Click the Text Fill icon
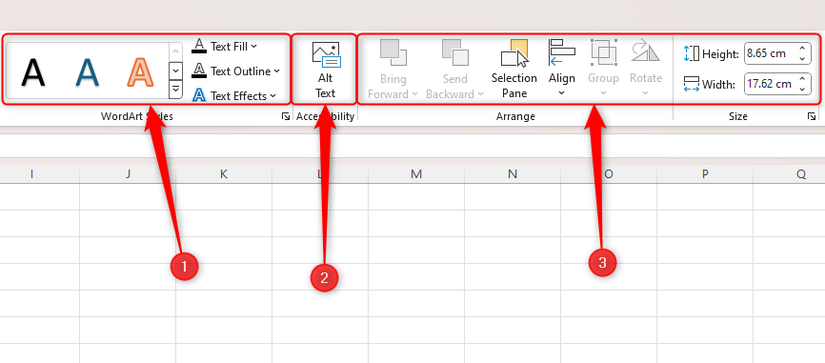Image resolution: width=825 pixels, height=363 pixels. [199, 46]
